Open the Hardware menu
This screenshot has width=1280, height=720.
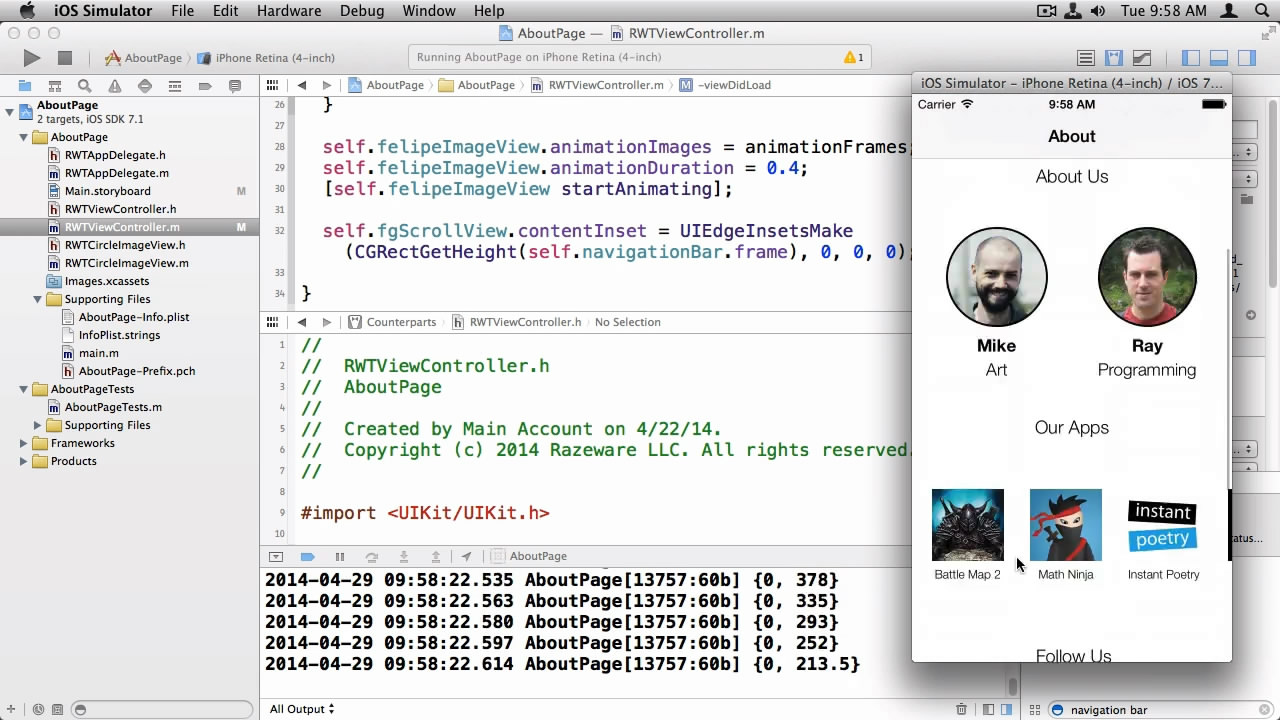(288, 11)
